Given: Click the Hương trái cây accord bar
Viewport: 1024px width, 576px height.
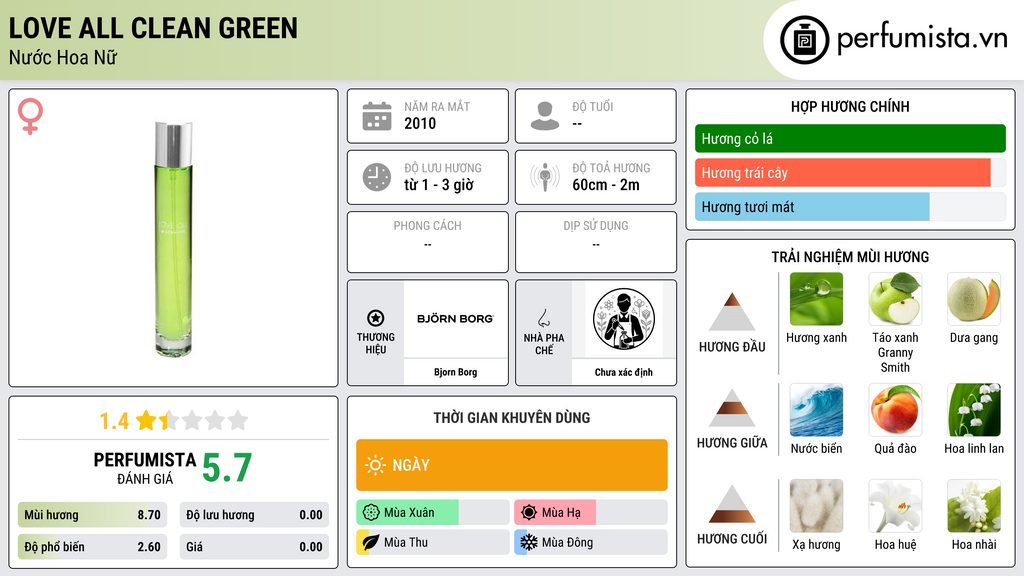Looking at the screenshot, I should click(x=850, y=173).
